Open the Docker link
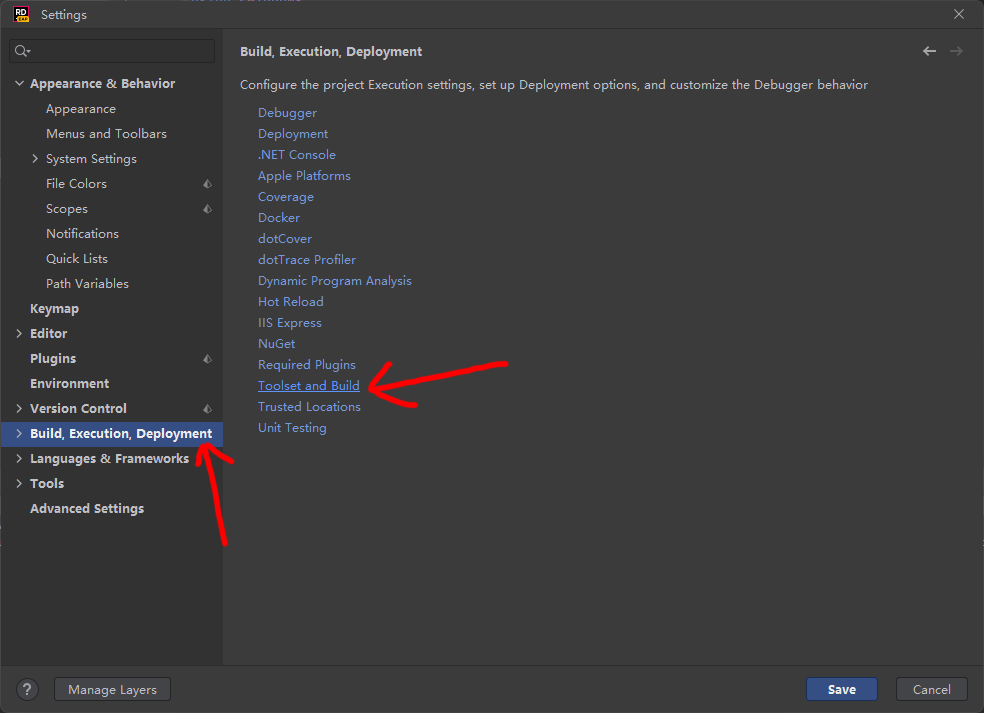This screenshot has width=984, height=713. click(x=279, y=218)
